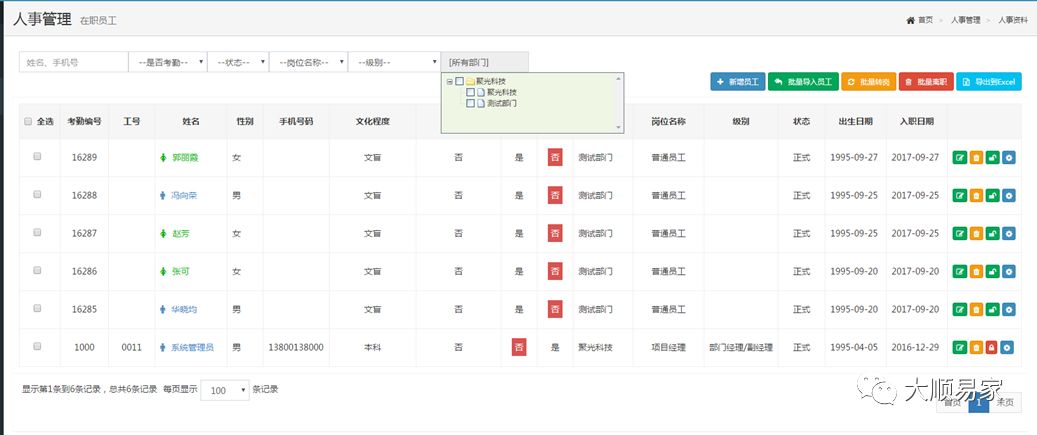Click the 导出到Excel button
The height and width of the screenshot is (435, 1037).
[x=988, y=82]
